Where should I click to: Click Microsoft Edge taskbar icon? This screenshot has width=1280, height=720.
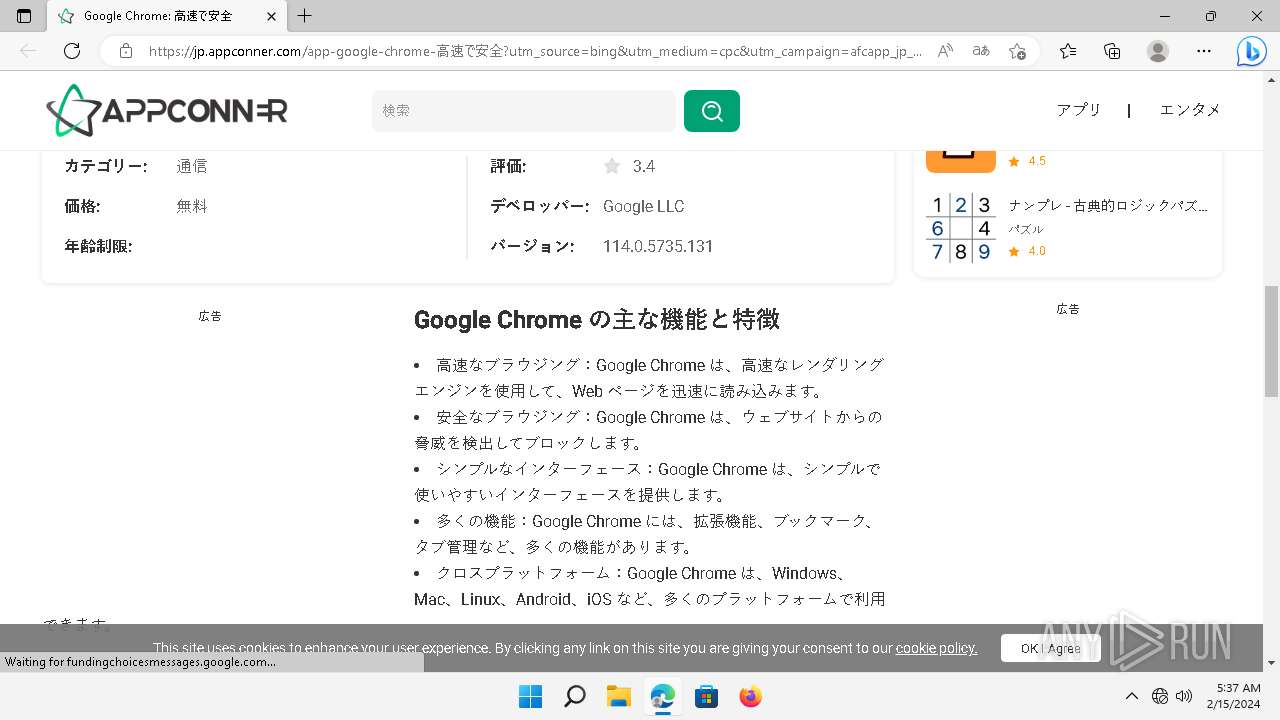(x=663, y=696)
